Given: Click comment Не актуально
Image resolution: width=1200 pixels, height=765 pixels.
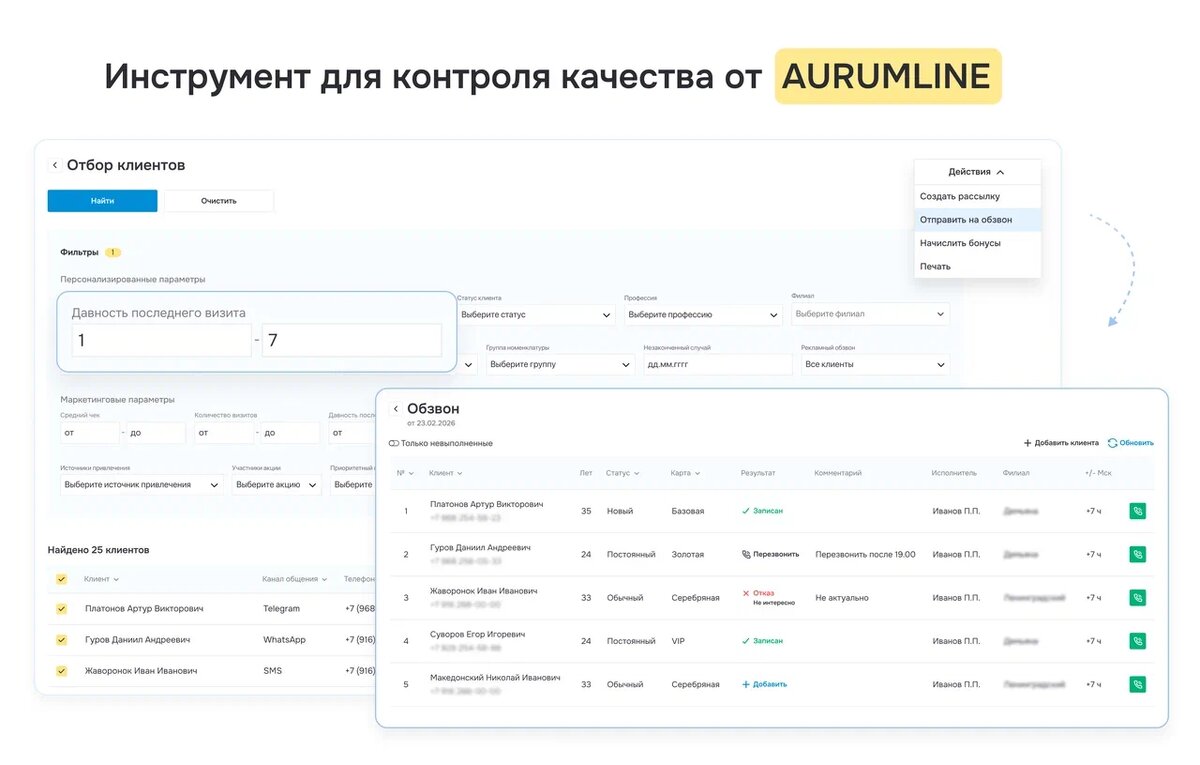Looking at the screenshot, I should [x=842, y=598].
